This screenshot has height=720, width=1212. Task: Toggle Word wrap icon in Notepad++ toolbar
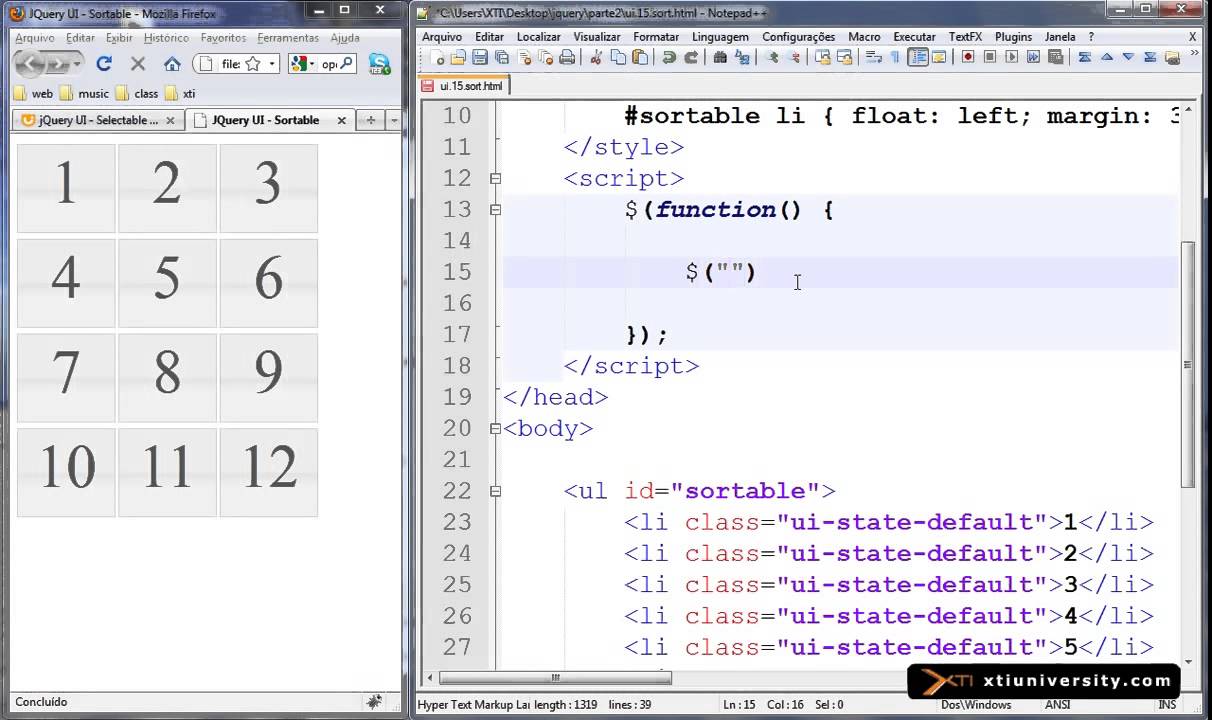click(873, 57)
